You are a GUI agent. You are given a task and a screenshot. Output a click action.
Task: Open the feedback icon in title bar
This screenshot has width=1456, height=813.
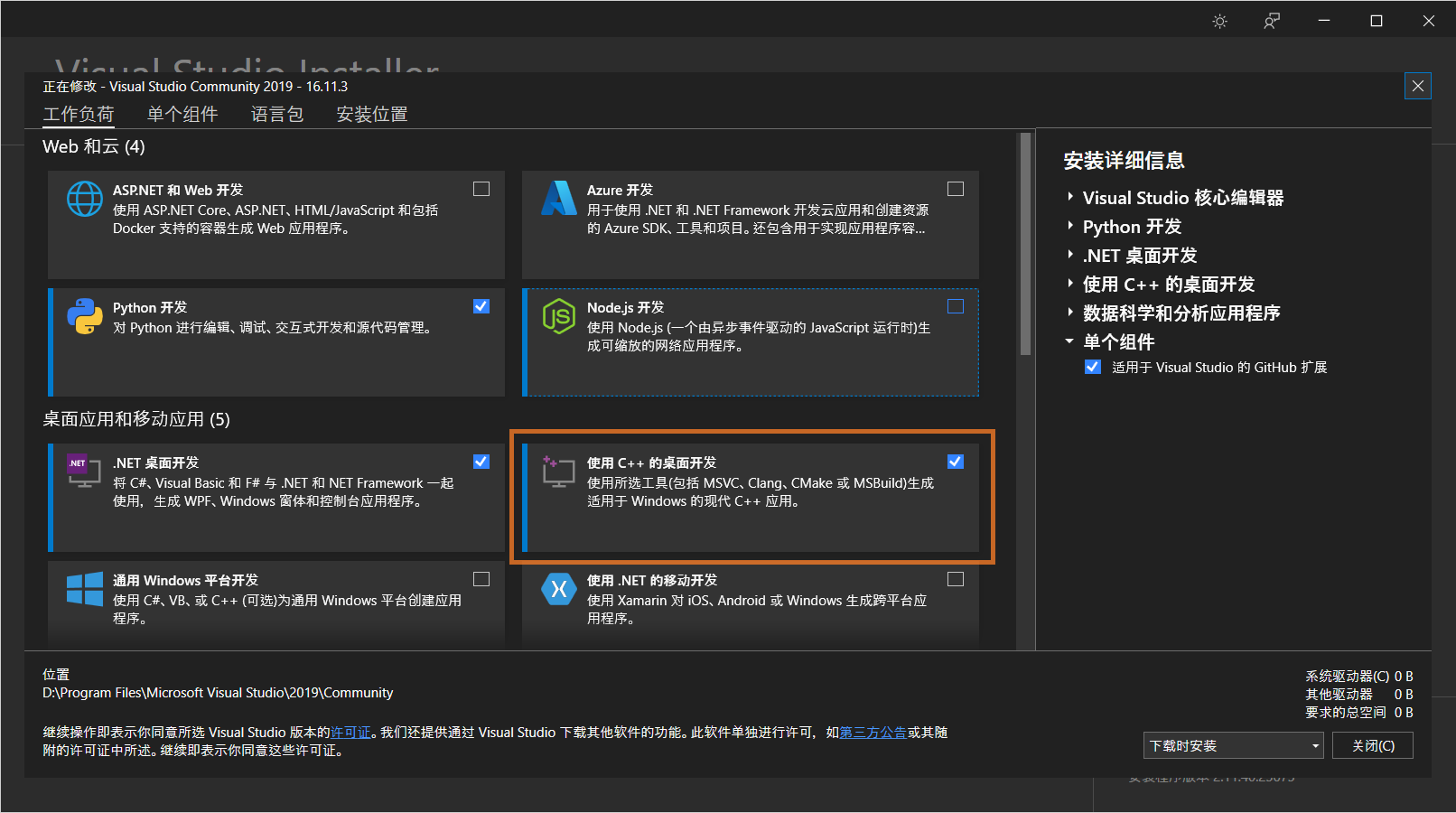(1272, 21)
